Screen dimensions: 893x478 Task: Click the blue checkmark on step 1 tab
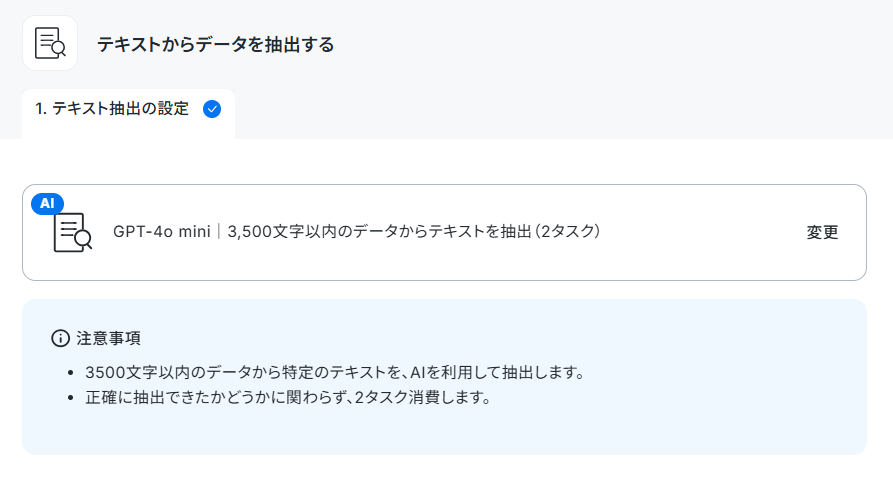[x=212, y=109]
